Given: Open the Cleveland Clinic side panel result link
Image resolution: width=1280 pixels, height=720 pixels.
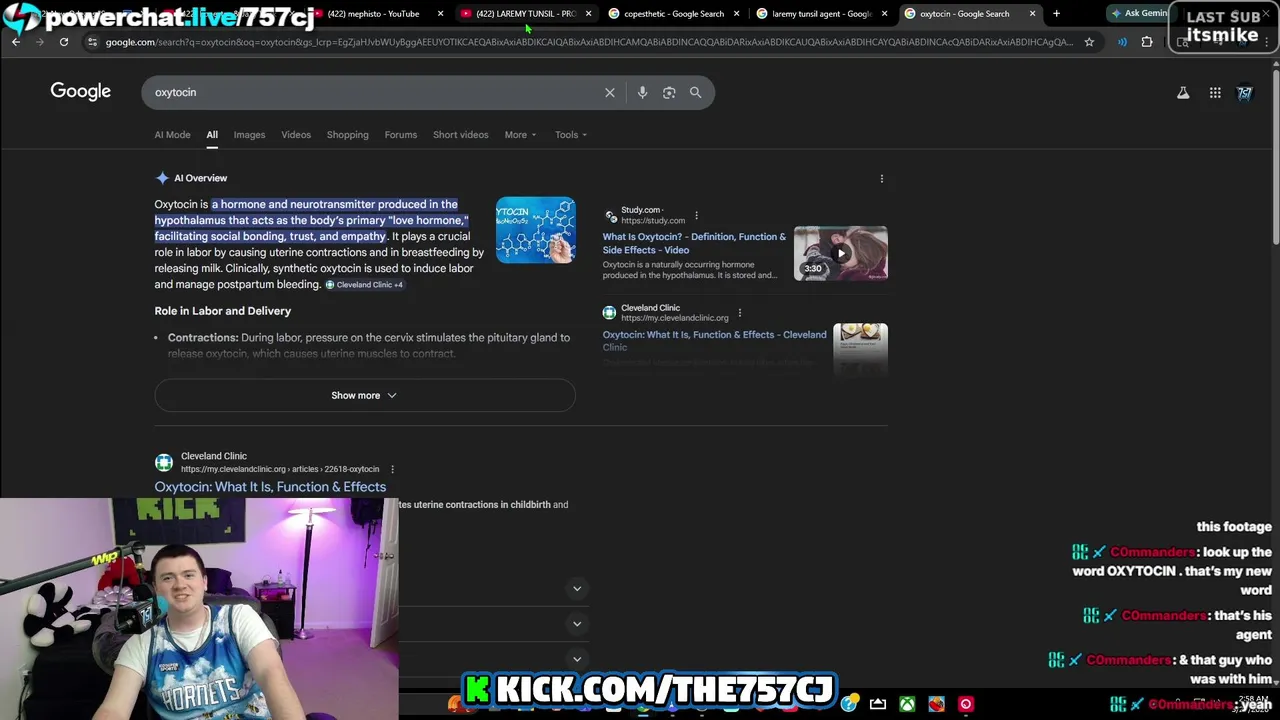Looking at the screenshot, I should point(715,341).
